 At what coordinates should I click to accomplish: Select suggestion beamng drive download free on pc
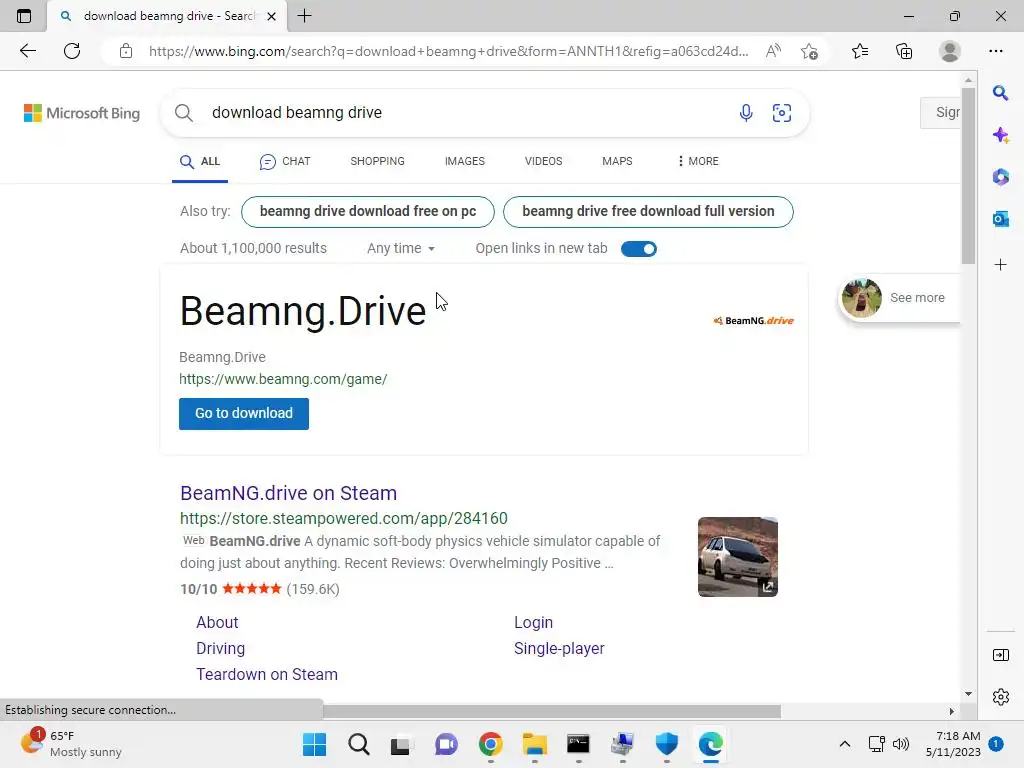pos(368,212)
